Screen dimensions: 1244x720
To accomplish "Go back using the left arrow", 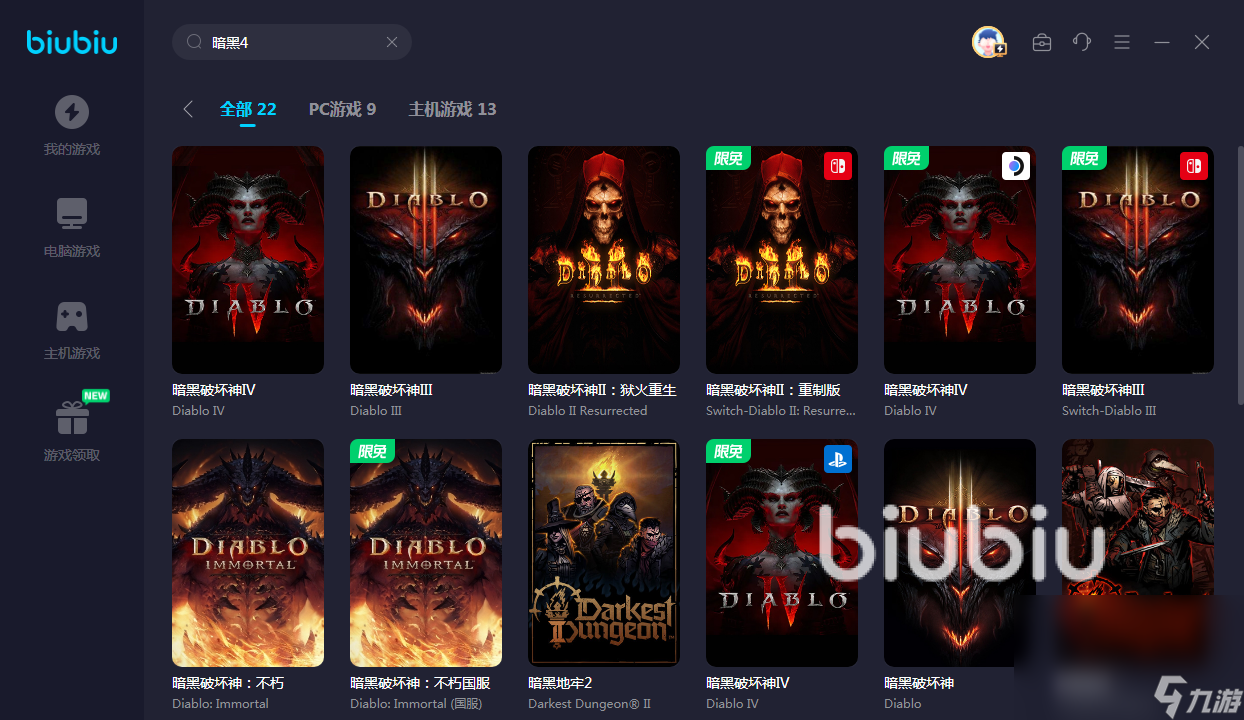I will click(x=188, y=109).
